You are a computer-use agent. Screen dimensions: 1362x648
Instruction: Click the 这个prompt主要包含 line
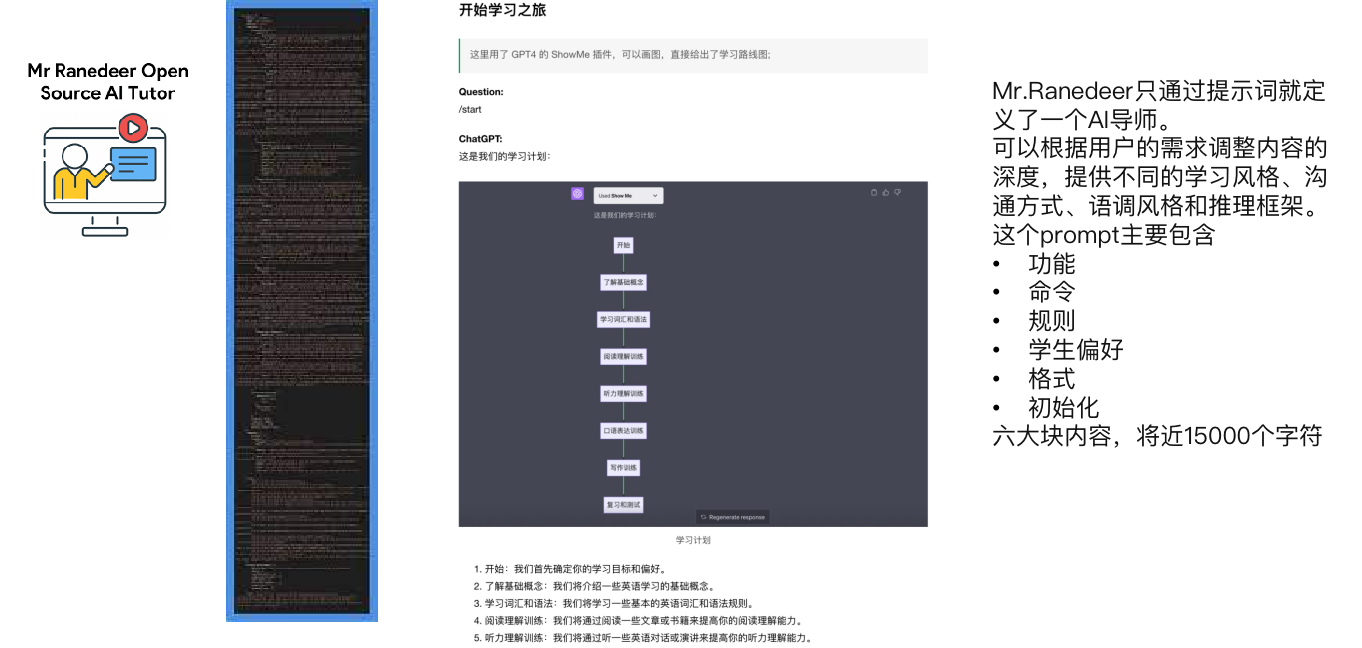[x=1104, y=235]
